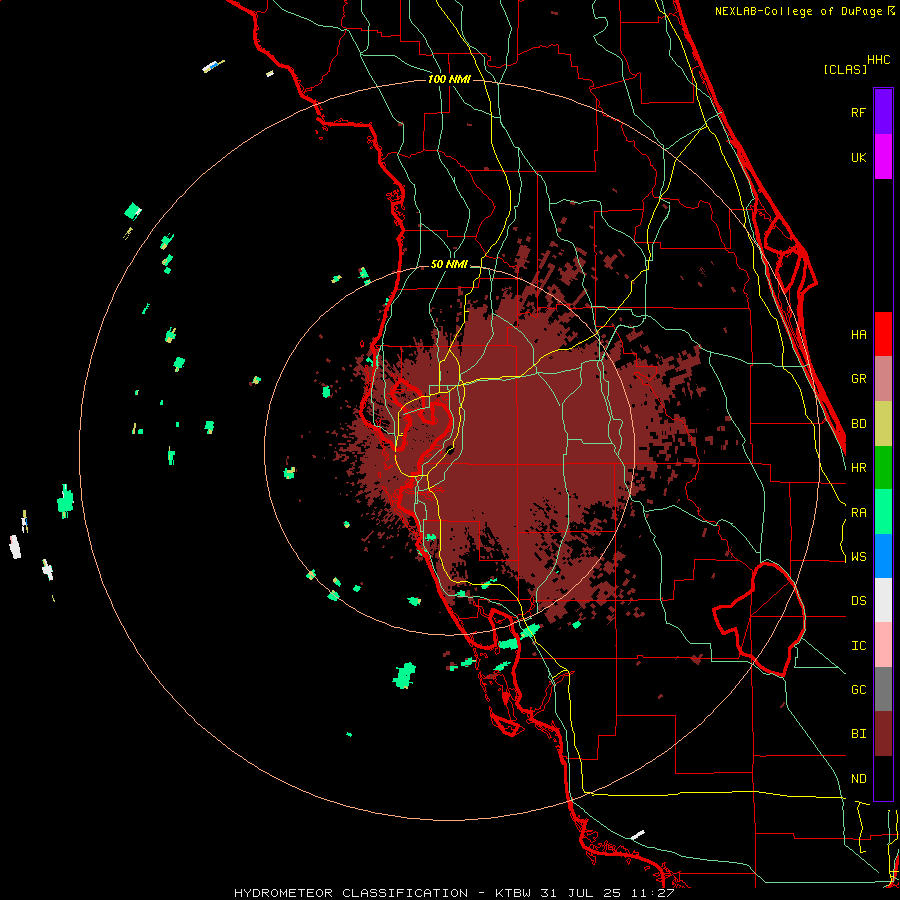Click the RA light green legend swatch

pos(883,512)
